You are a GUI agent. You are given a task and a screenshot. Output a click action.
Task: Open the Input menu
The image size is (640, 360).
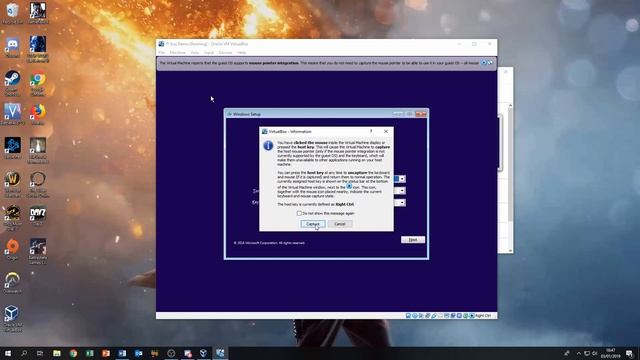pos(209,53)
